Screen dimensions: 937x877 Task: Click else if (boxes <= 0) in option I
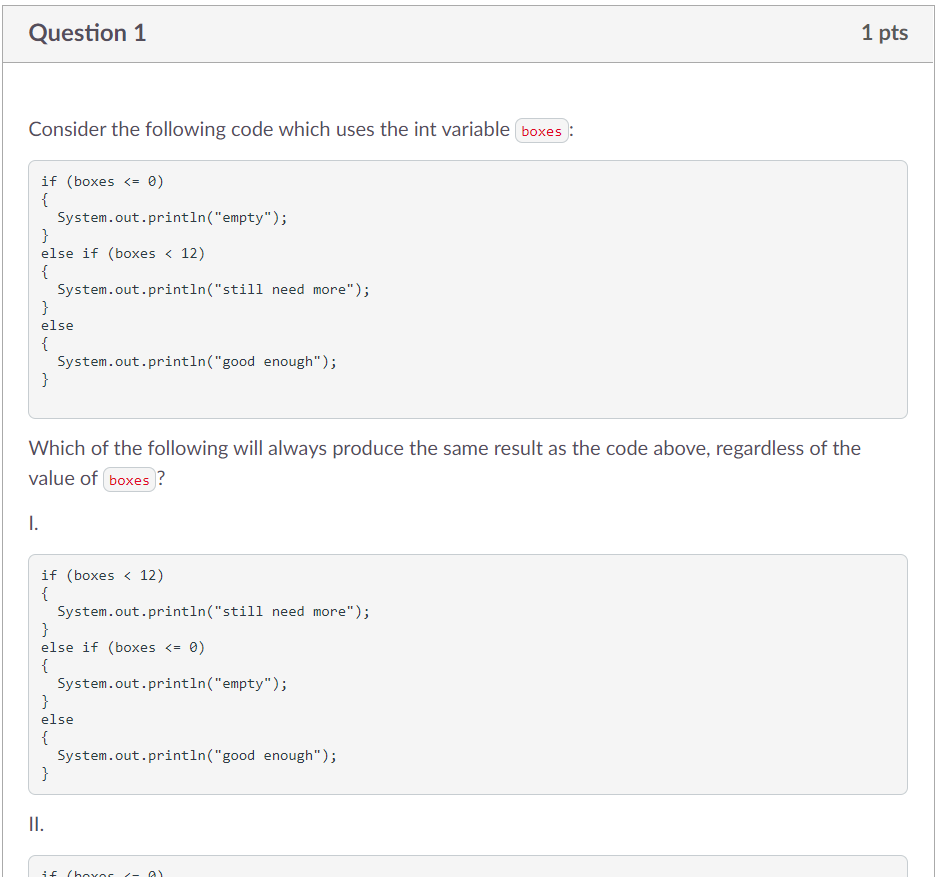[123, 647]
